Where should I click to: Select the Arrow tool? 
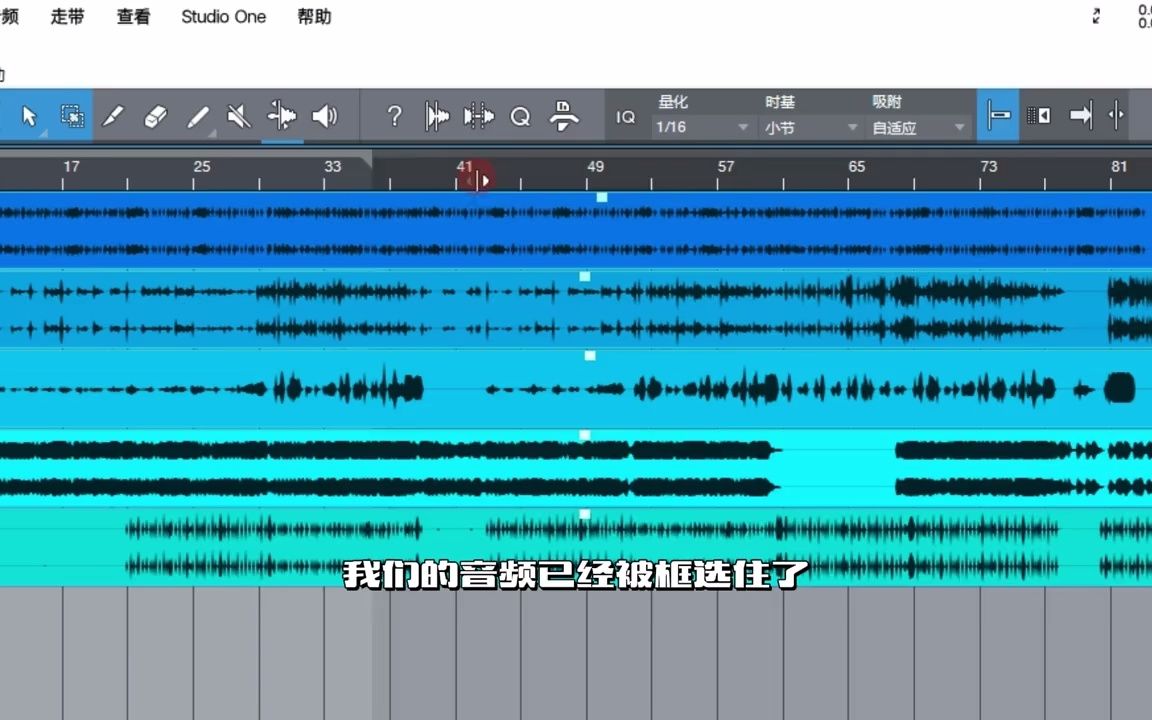tap(29, 116)
